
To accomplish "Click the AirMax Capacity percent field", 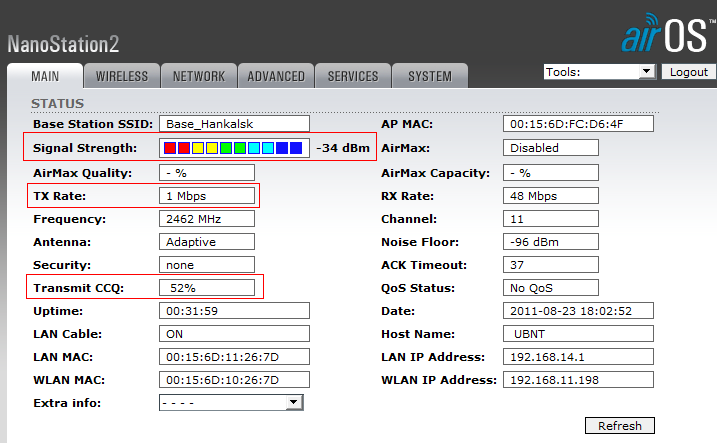I will (551, 173).
